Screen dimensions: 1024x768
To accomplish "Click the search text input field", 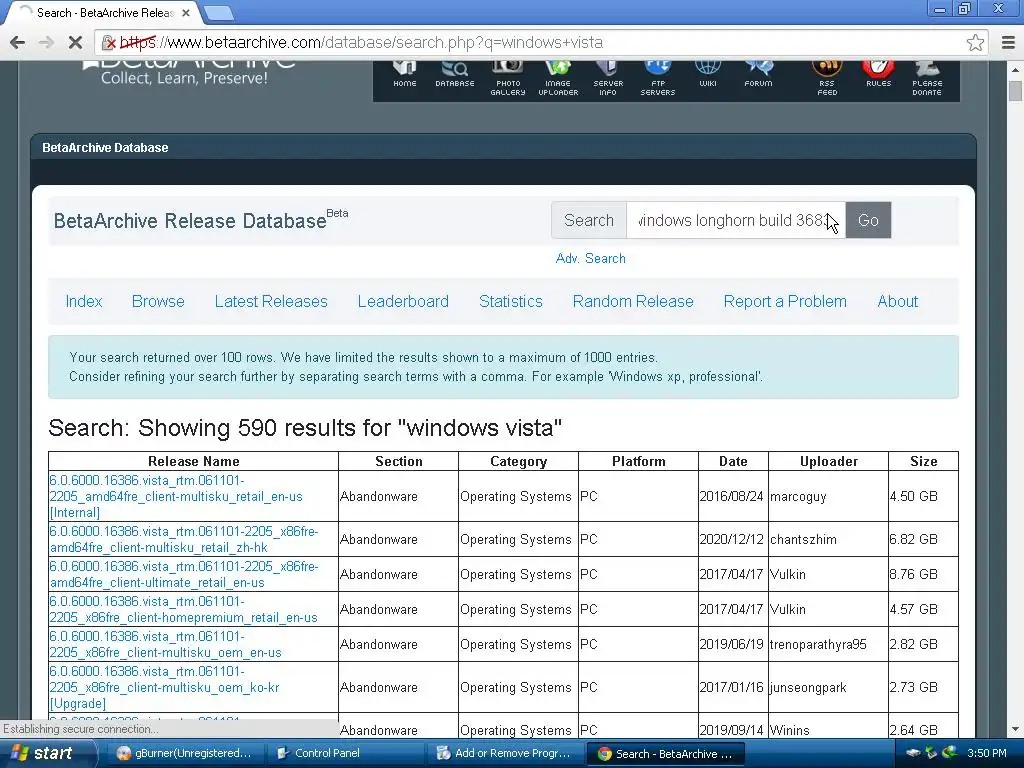I will (735, 220).
